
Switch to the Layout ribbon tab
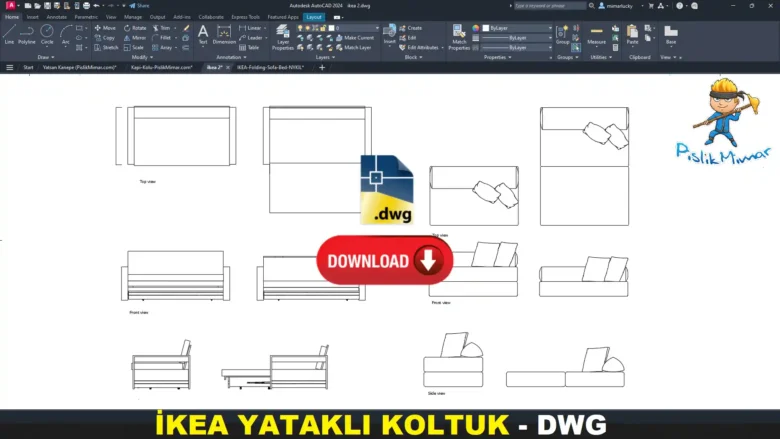coord(314,17)
